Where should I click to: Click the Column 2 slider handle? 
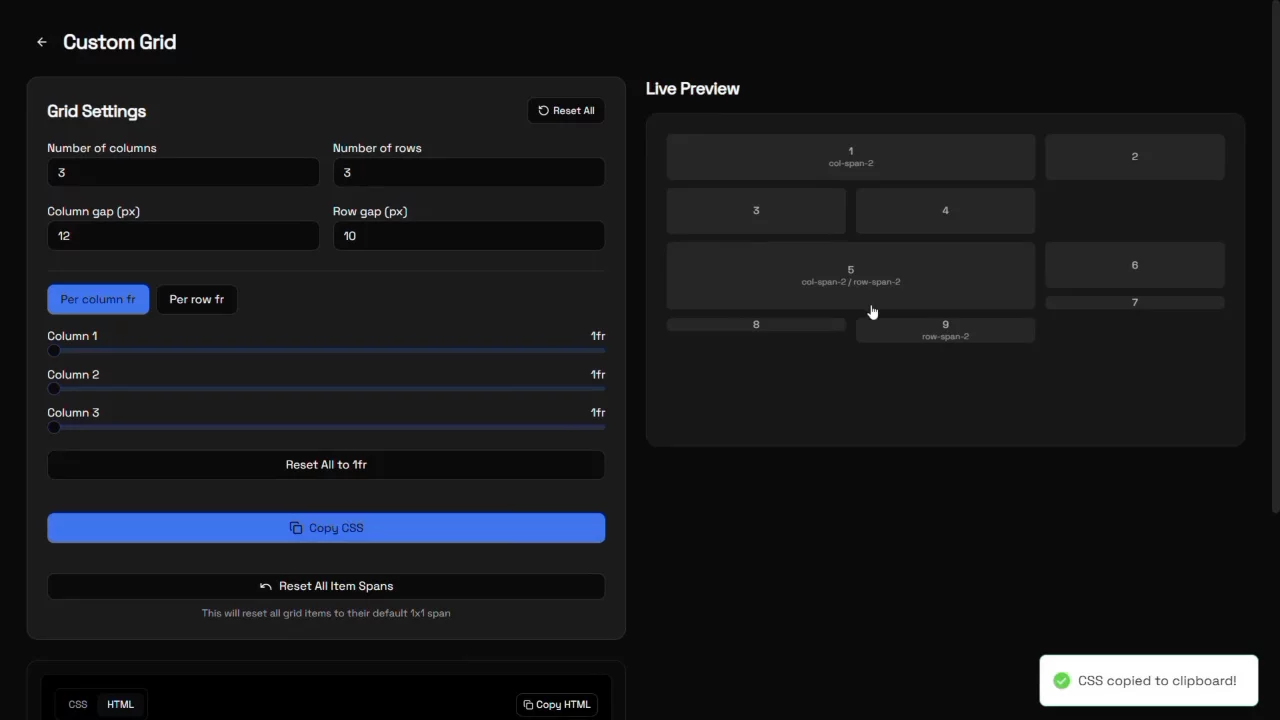point(54,389)
